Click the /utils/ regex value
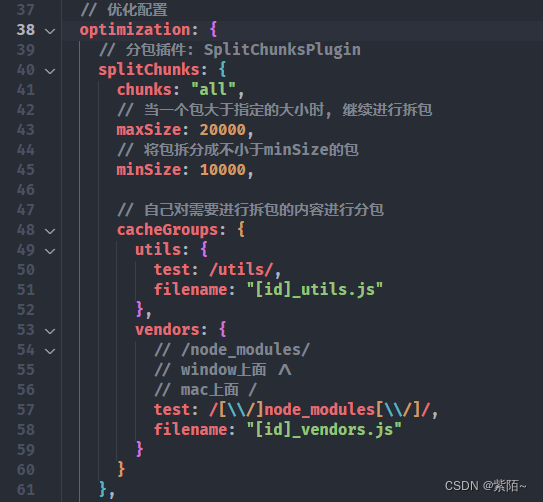Screen dimensions: 543x502 pyautogui.click(x=241, y=270)
